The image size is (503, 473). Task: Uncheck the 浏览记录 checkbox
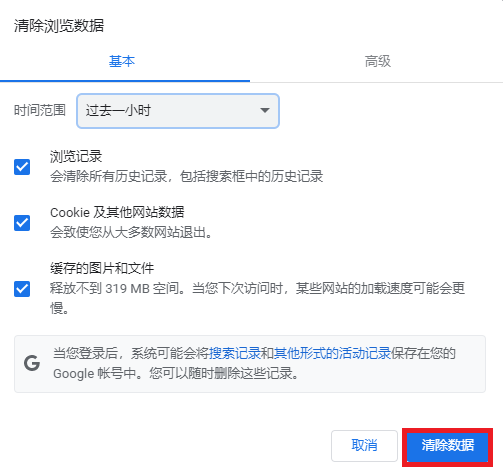pos(22,167)
